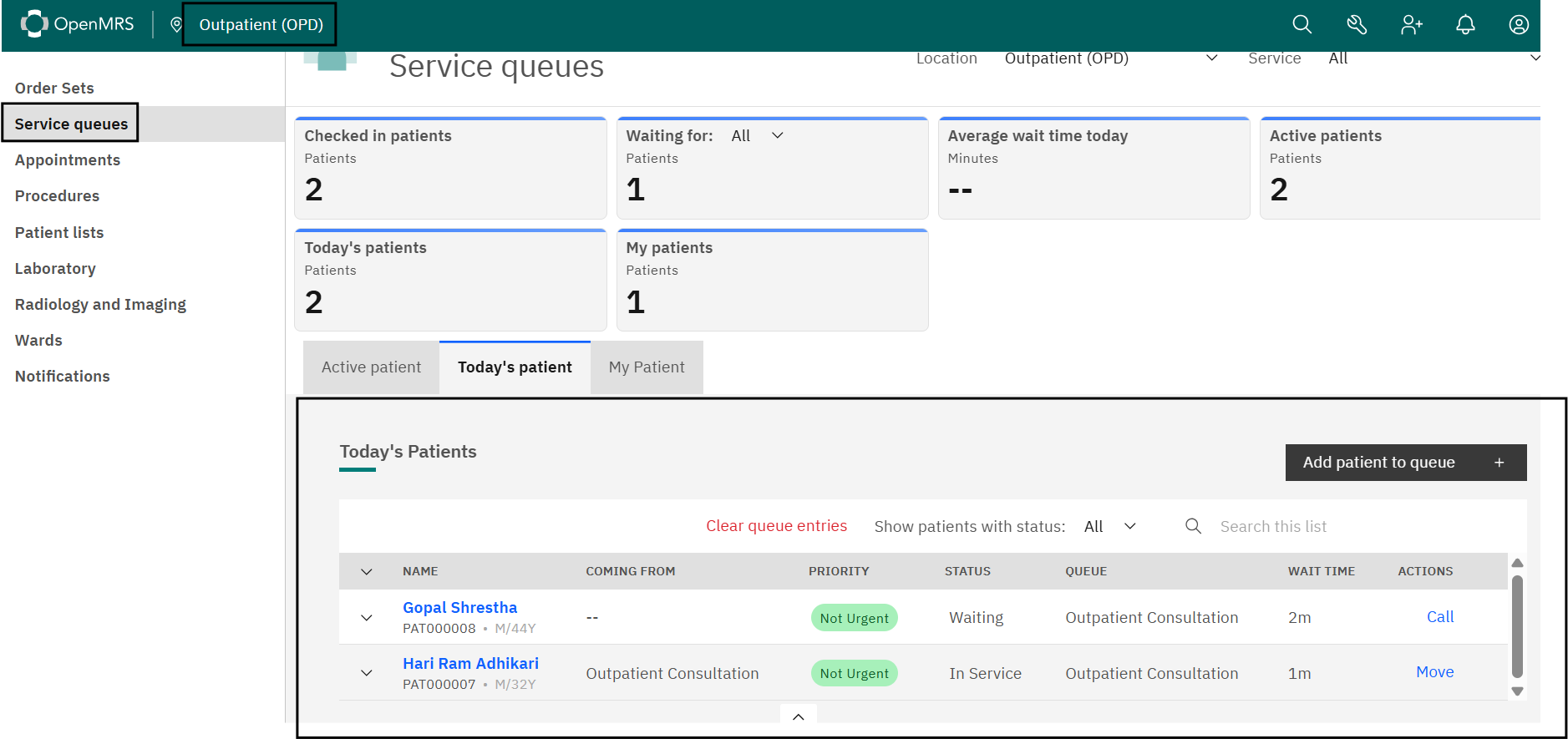
Task: Click the magnifier icon in the list search
Action: point(1193,526)
